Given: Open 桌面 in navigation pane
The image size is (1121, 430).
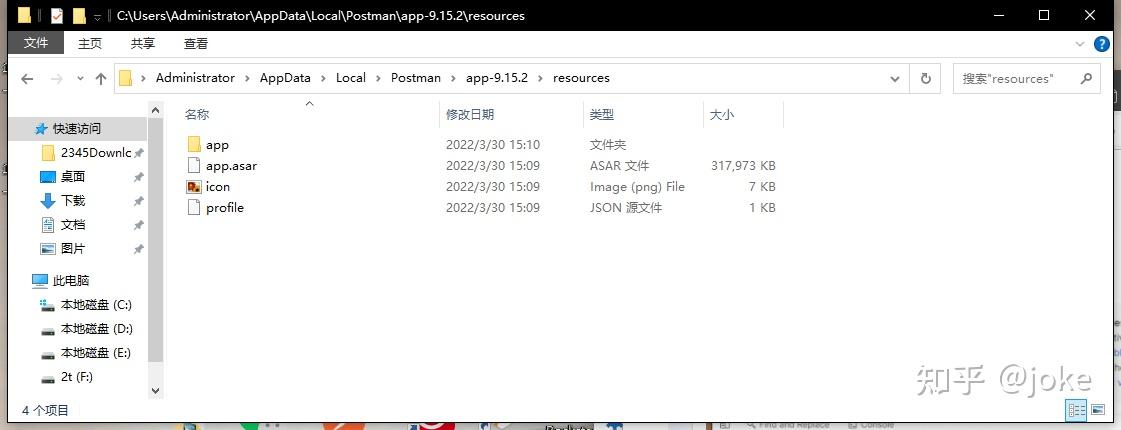Looking at the screenshot, I should click(73, 177).
